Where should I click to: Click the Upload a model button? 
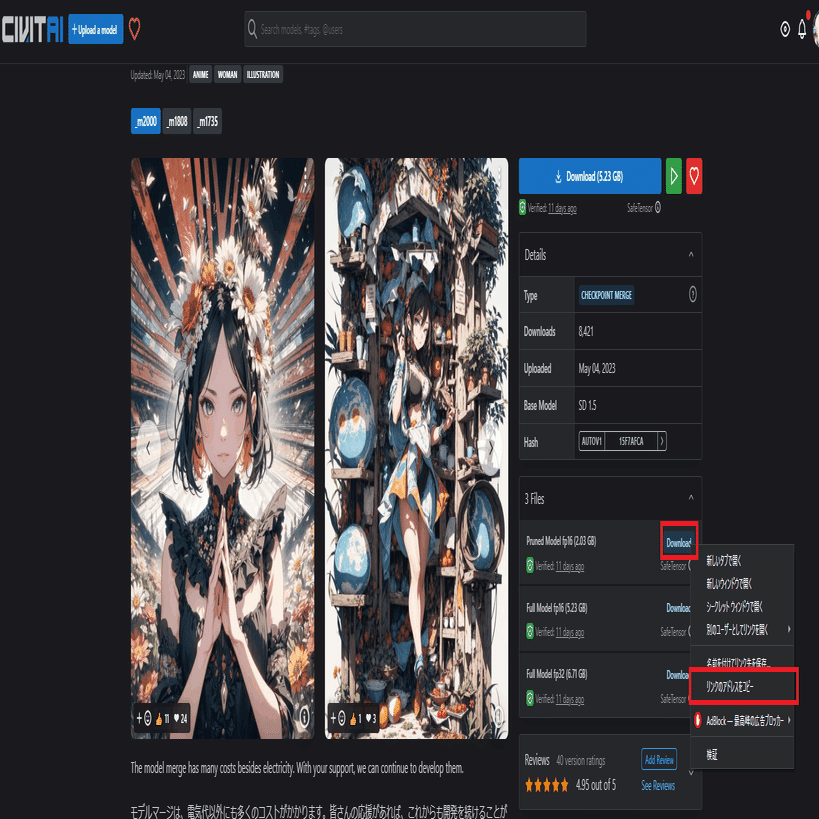[96, 29]
